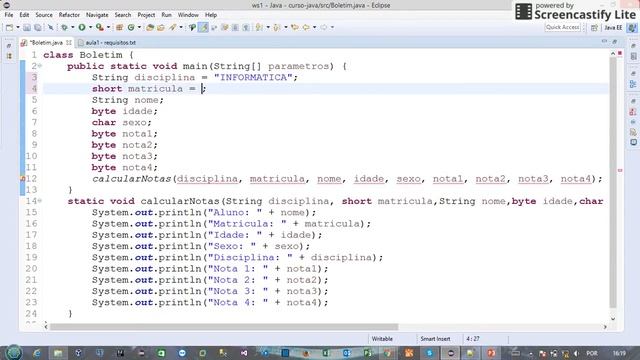Open dropdown beside Back arrow icon
Image resolution: width=640 pixels, height=360 pixels.
pyautogui.click(x=314, y=27)
